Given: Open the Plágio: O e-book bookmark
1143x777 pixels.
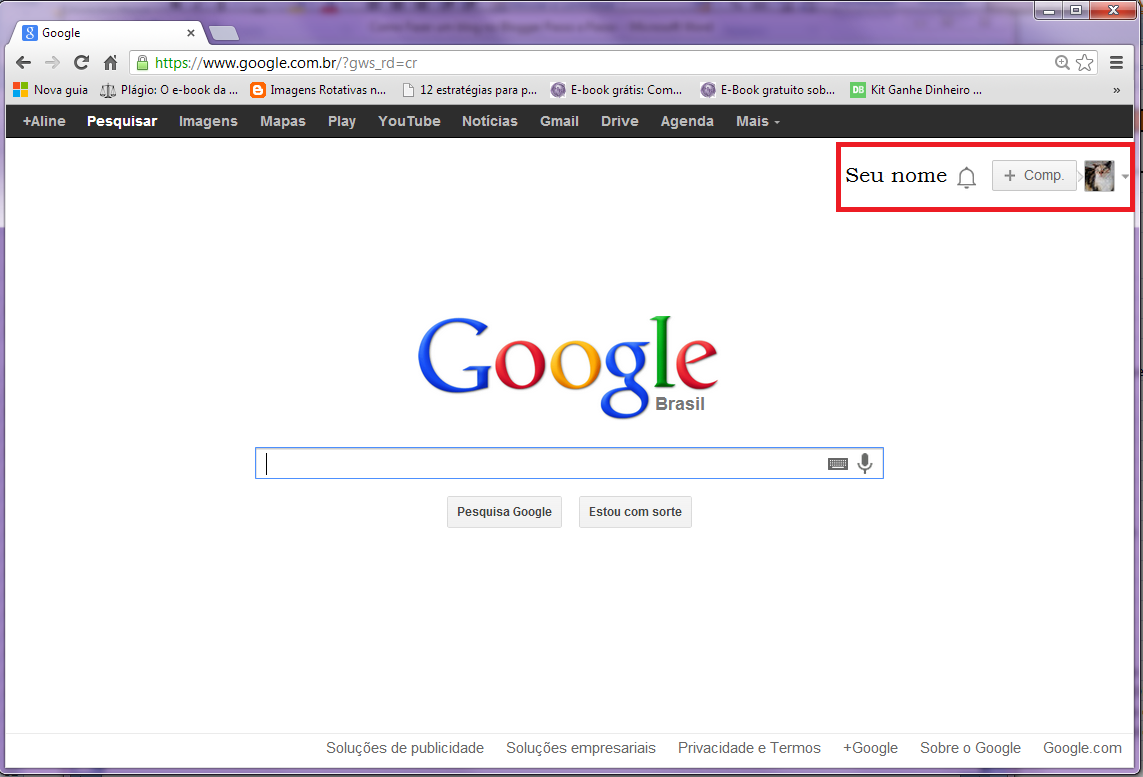Looking at the screenshot, I should click(x=169, y=90).
